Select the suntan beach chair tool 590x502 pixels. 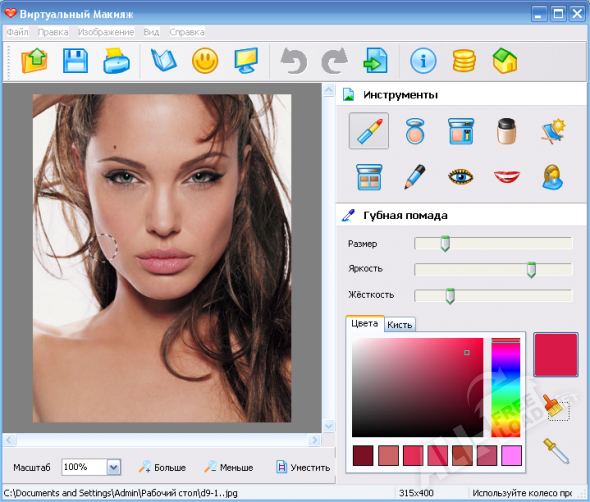(x=553, y=131)
